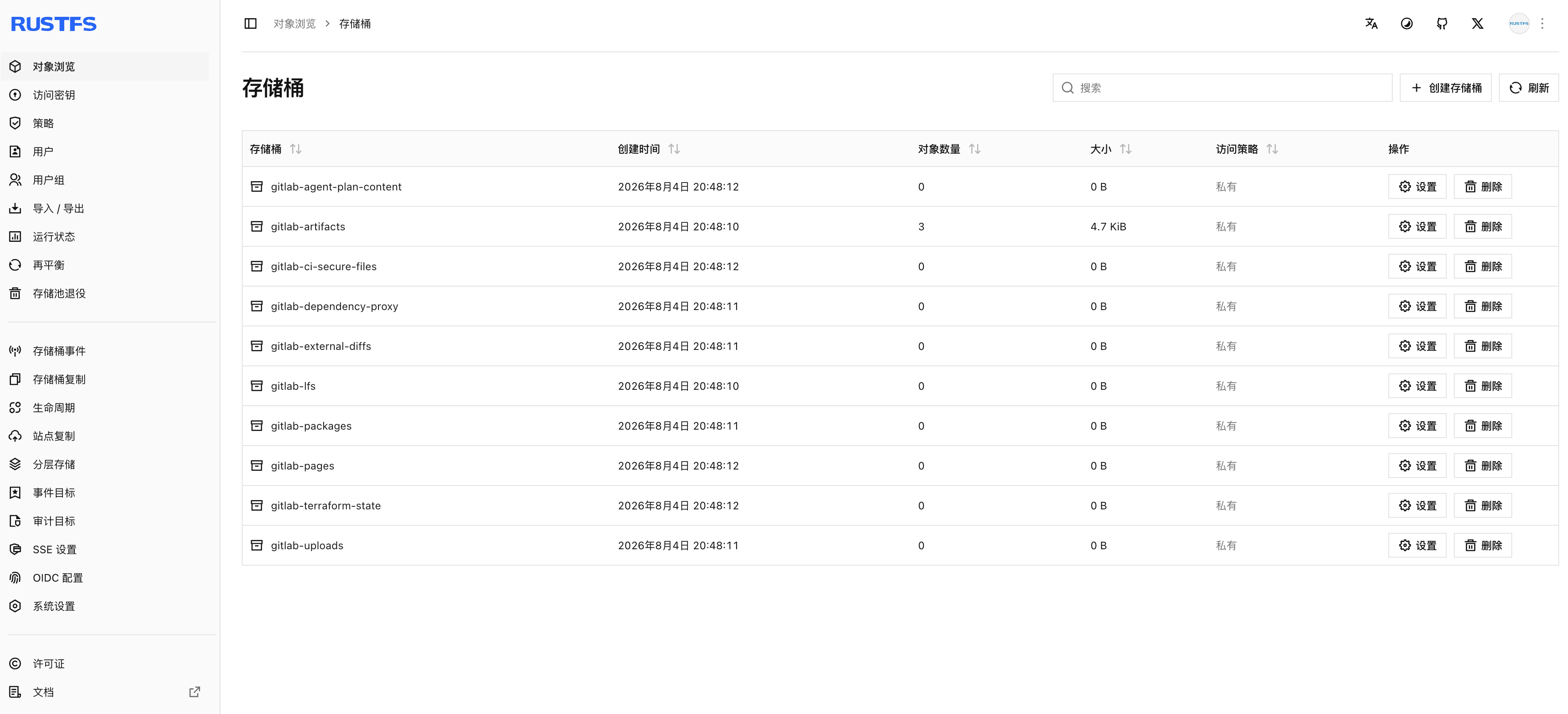The width and height of the screenshot is (1568, 714).
Task: Click bucket icon of gitlab-dependency-proxy row
Action: (257, 306)
